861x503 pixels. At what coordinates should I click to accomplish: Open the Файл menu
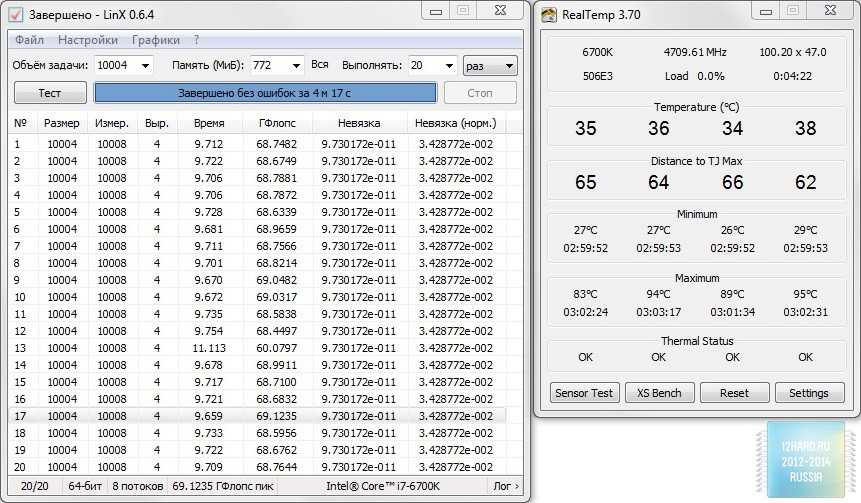click(x=29, y=40)
